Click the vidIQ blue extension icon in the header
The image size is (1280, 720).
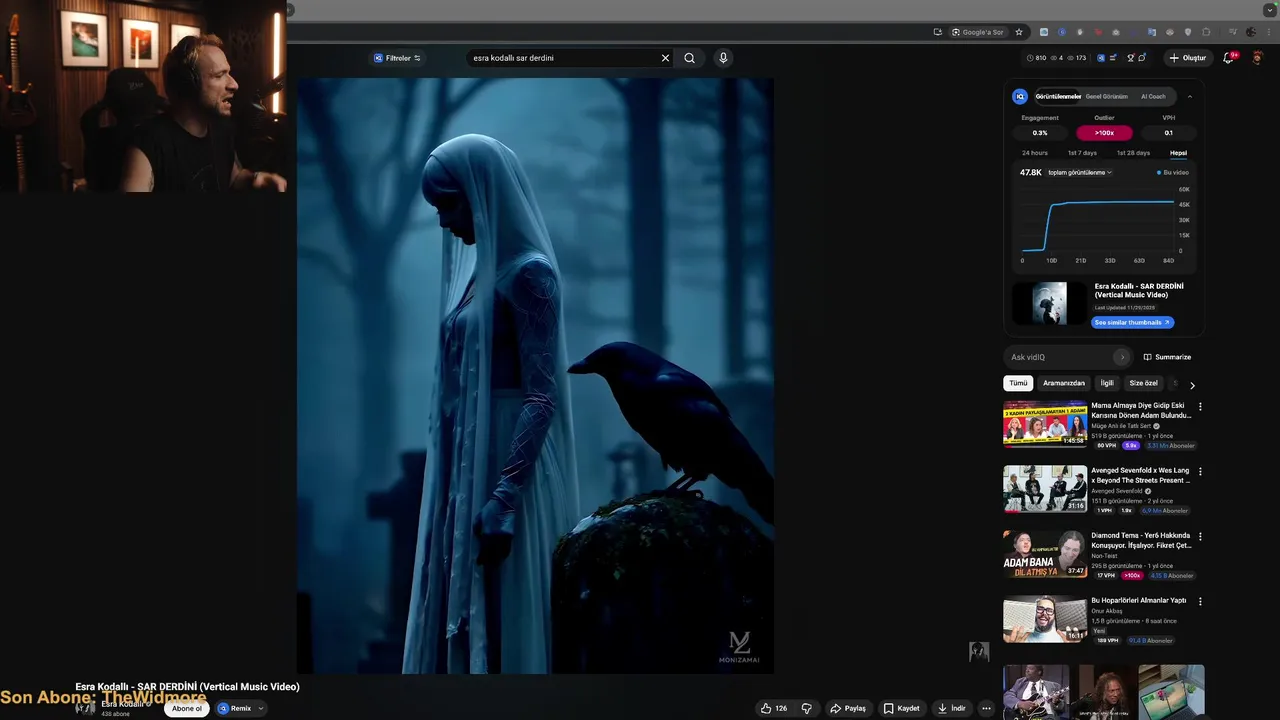pyautogui.click(x=1101, y=58)
